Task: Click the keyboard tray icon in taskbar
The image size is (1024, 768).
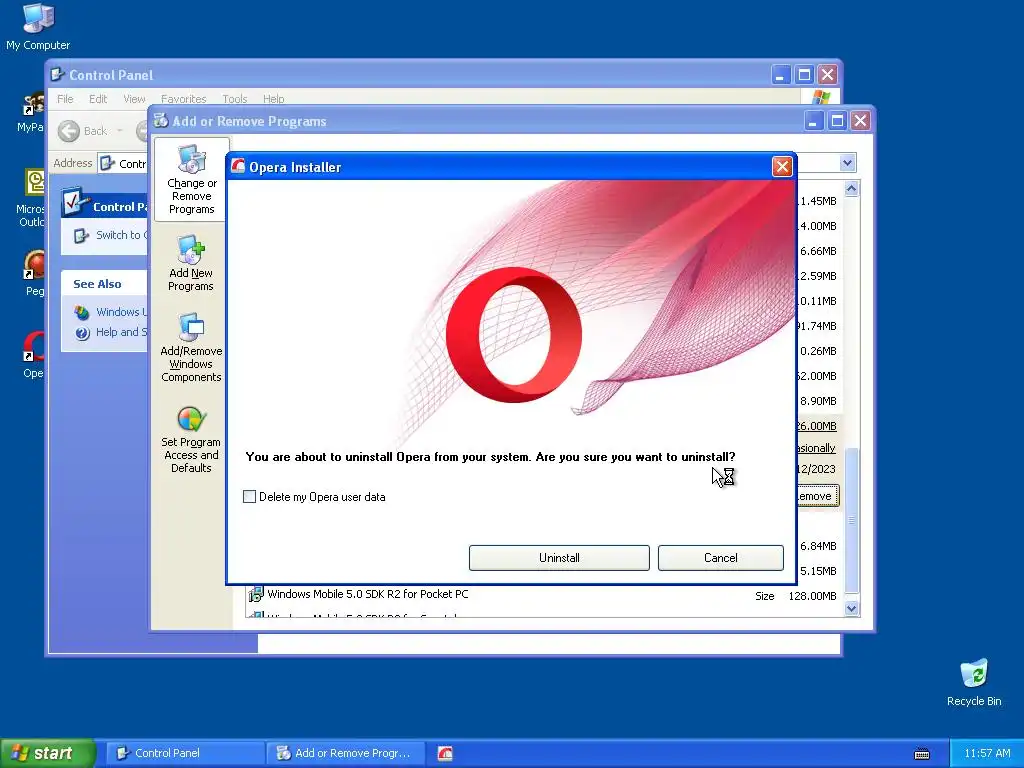Action: 921,754
